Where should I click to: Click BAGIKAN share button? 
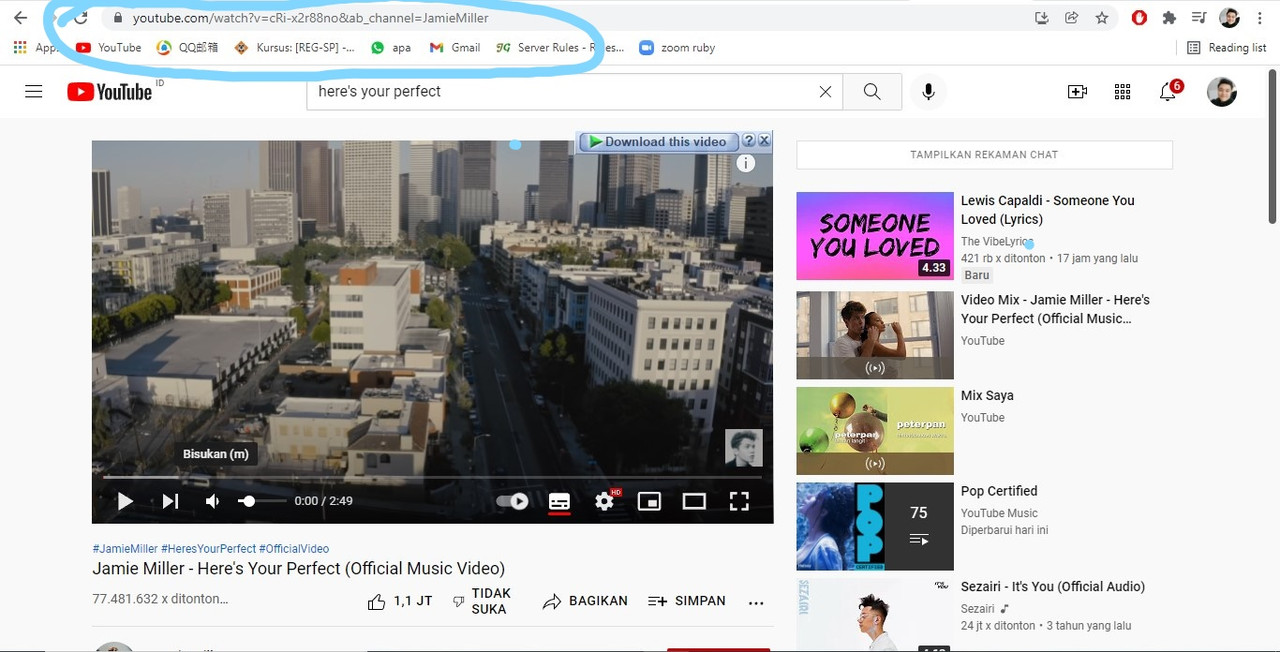click(x=585, y=601)
